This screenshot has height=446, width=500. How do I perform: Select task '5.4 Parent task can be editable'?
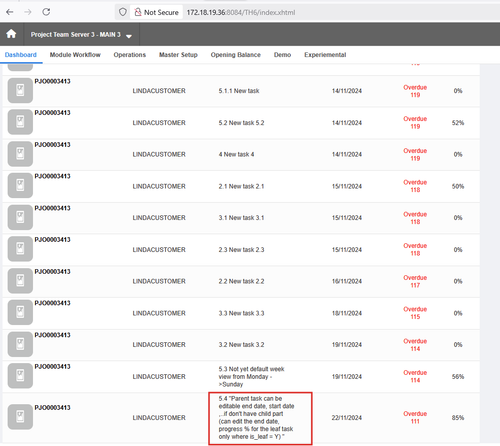pos(256,418)
